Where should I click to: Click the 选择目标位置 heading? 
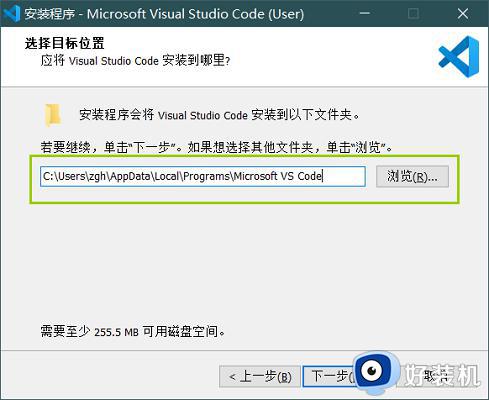[64, 43]
